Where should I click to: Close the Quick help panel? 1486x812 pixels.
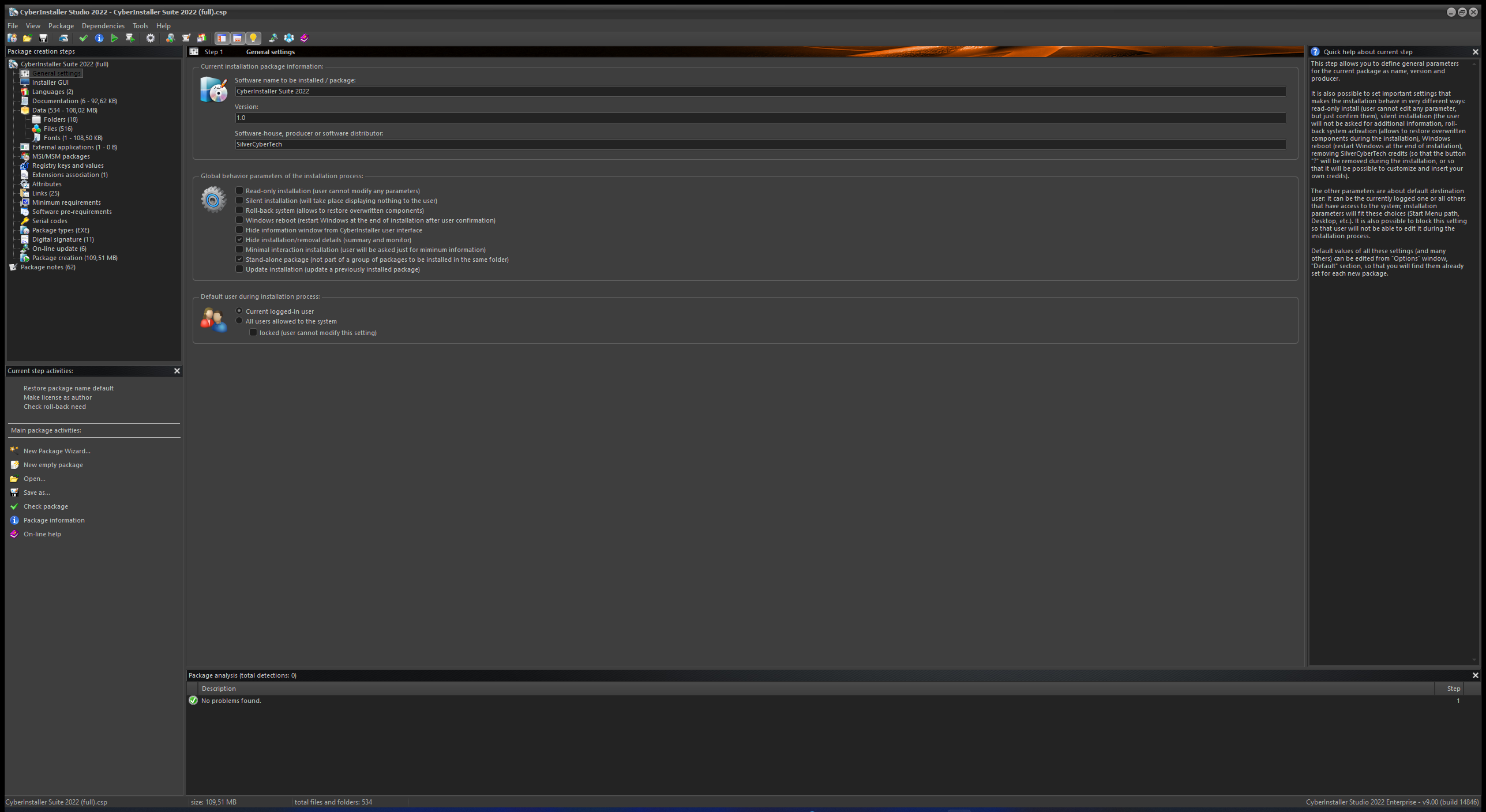(1476, 52)
